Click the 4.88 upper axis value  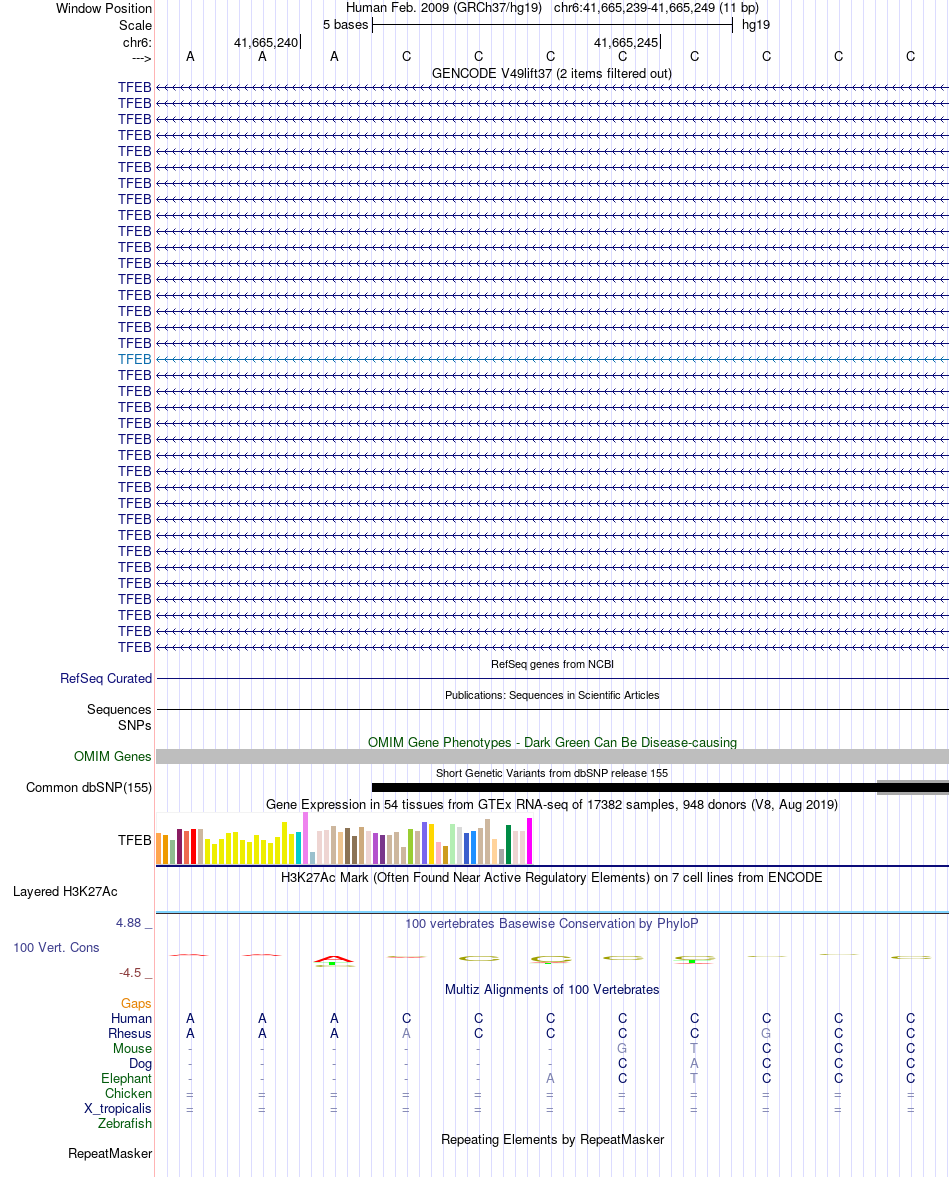point(128,923)
